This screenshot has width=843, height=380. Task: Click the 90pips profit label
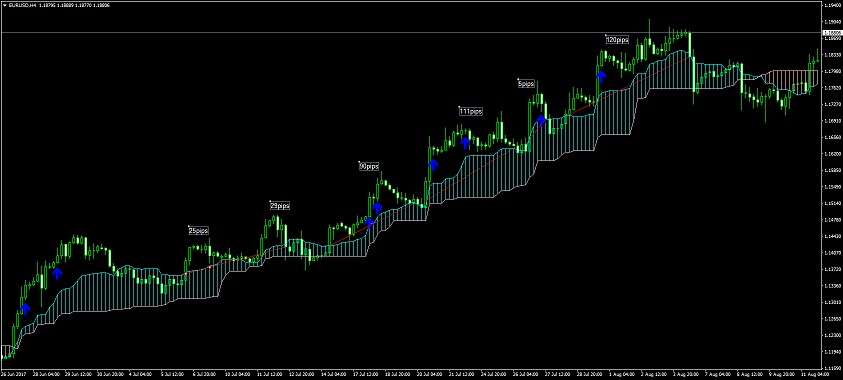[x=369, y=167]
